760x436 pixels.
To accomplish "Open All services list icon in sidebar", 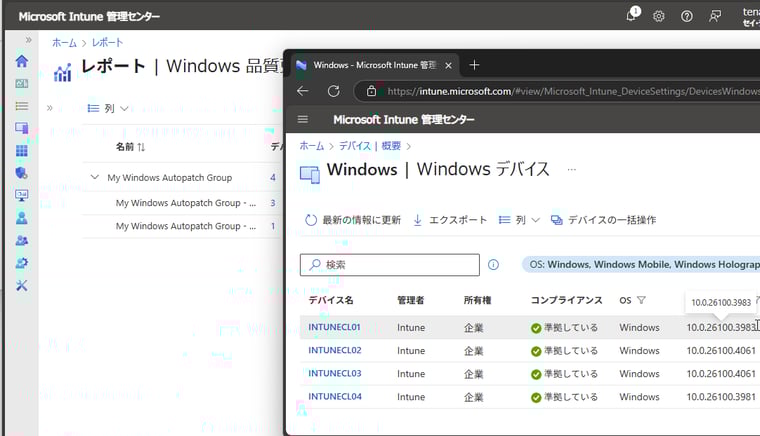I will click(x=22, y=106).
